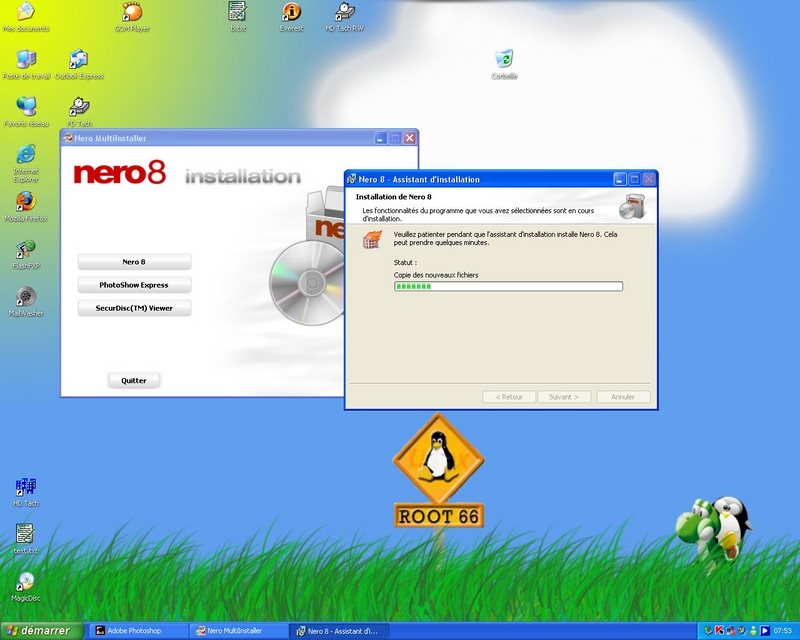Minimize the Nero MultiInstaller window
Viewport: 800px width, 640px height.
(381, 138)
